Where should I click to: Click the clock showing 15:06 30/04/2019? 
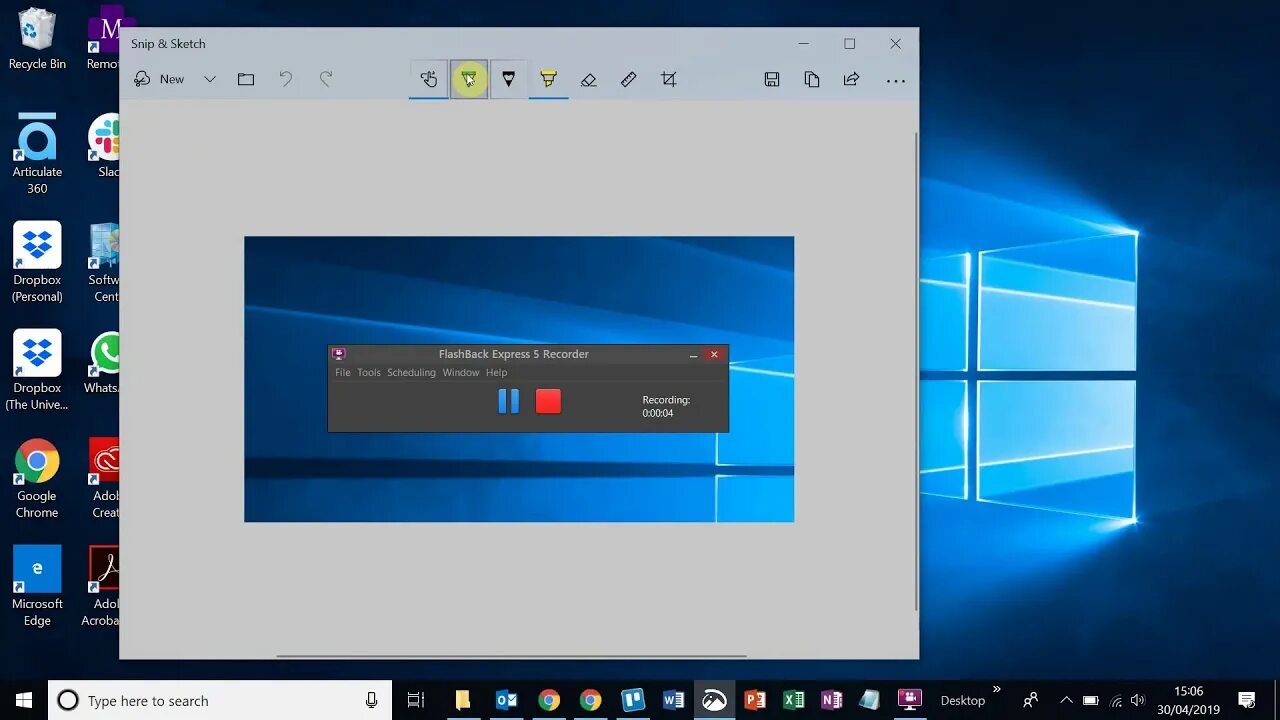[1188, 700]
